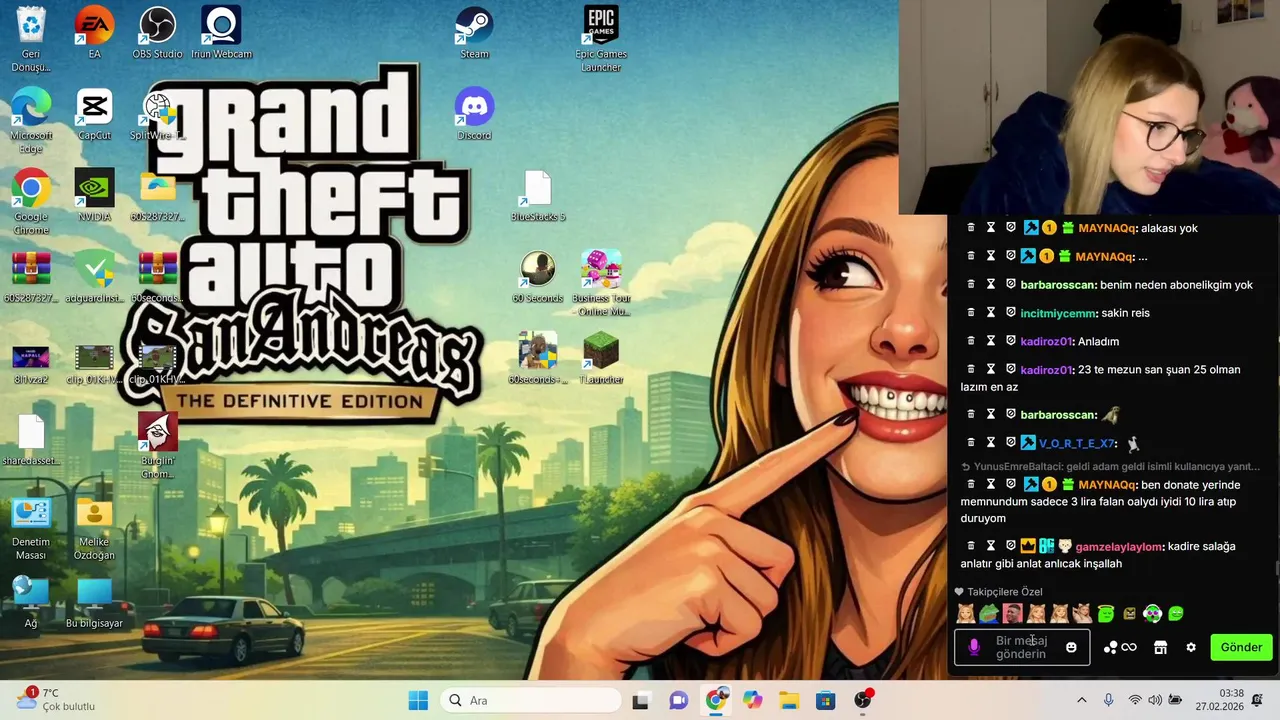
Task: Open Wi-Fi network tray icon
Action: (1134, 701)
